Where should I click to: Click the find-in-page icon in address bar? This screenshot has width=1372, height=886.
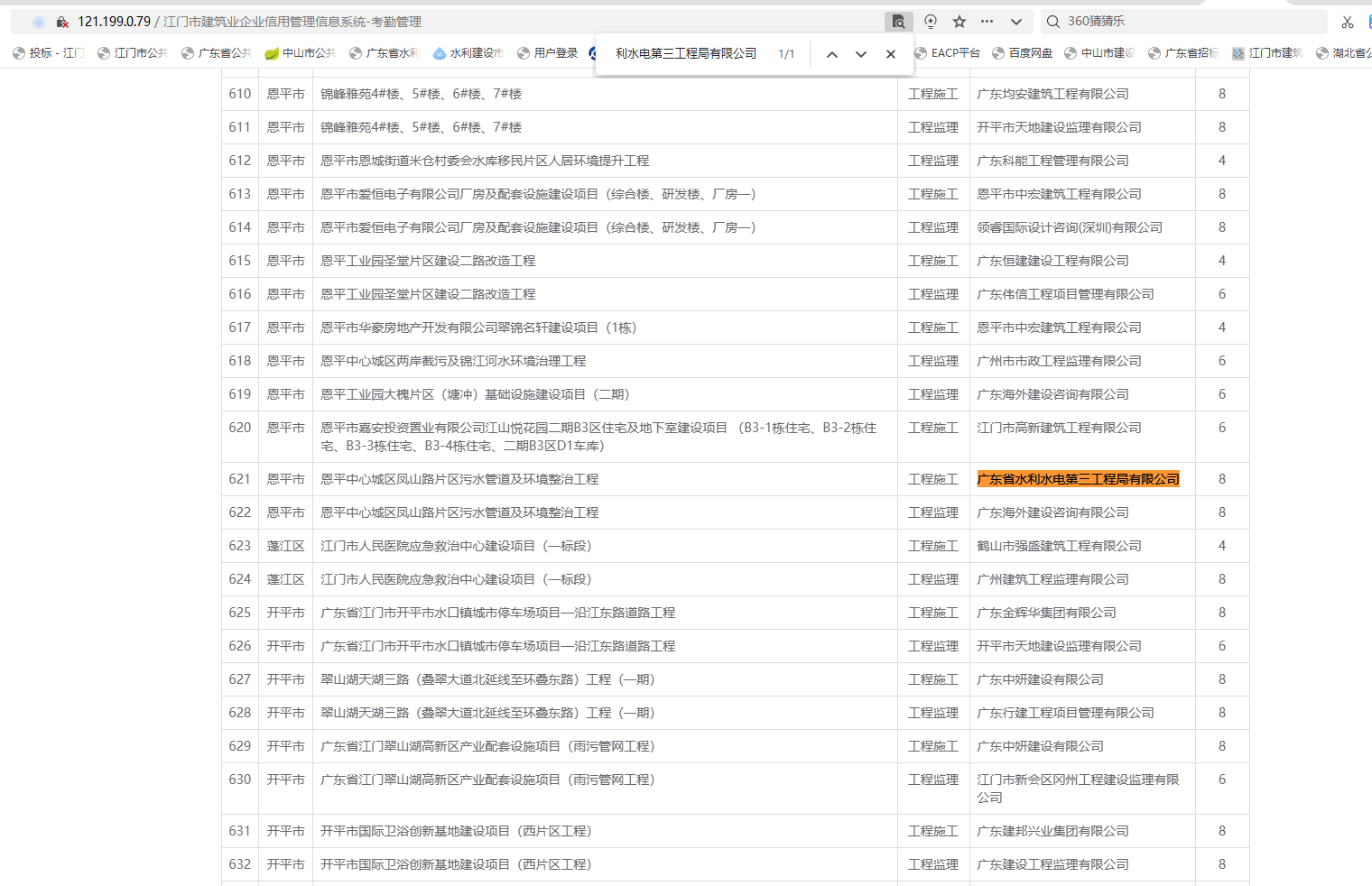pyautogui.click(x=898, y=22)
